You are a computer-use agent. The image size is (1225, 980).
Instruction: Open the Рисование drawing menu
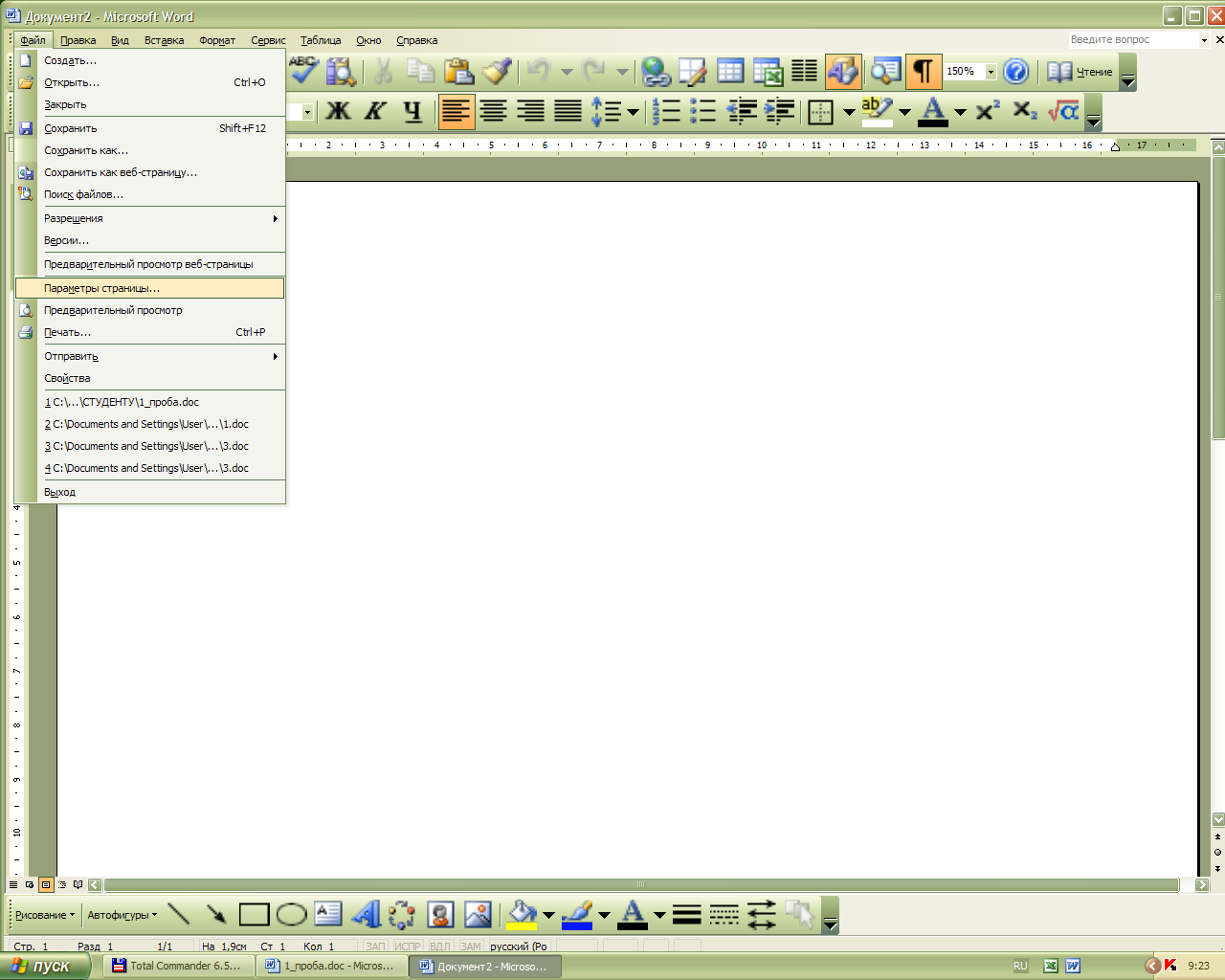click(x=44, y=915)
